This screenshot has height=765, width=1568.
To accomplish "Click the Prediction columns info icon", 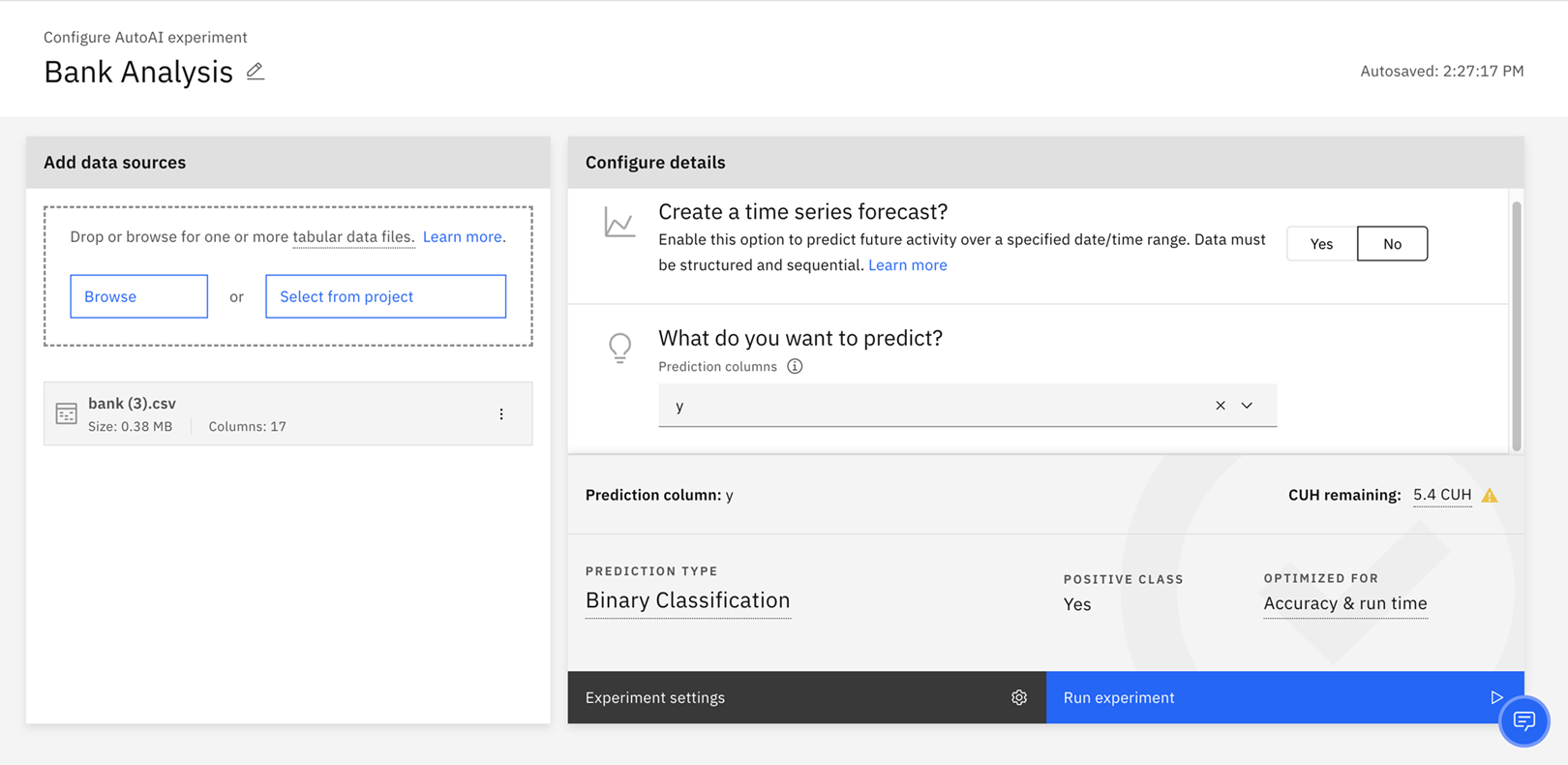I will (x=795, y=366).
